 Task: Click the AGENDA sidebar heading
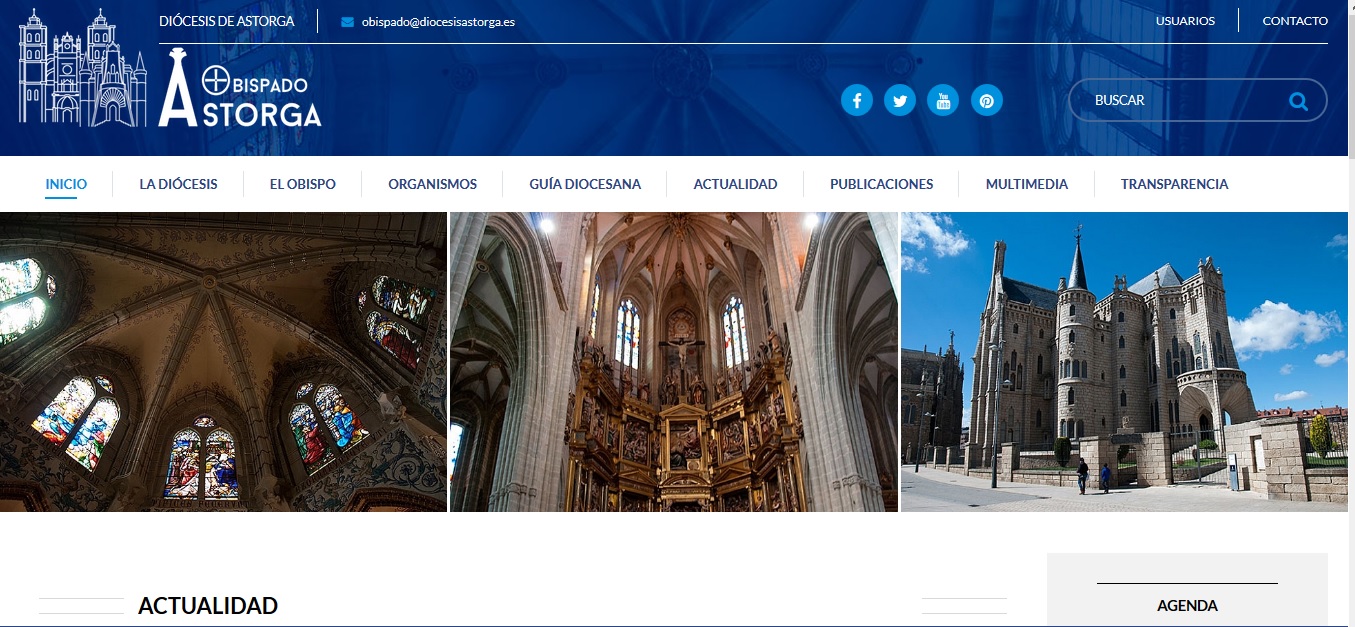1187,606
